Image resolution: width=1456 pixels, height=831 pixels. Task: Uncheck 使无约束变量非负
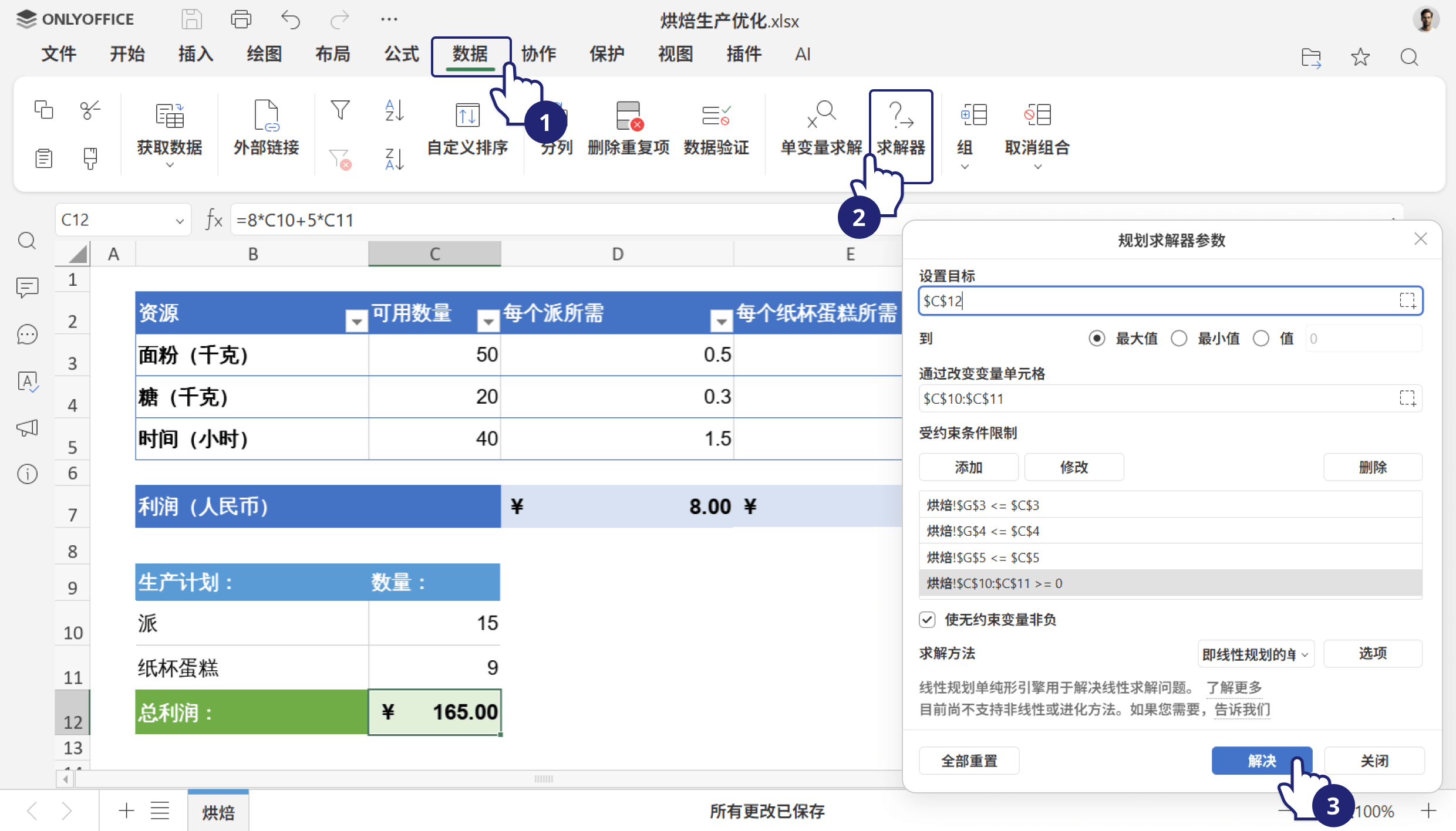click(x=926, y=620)
